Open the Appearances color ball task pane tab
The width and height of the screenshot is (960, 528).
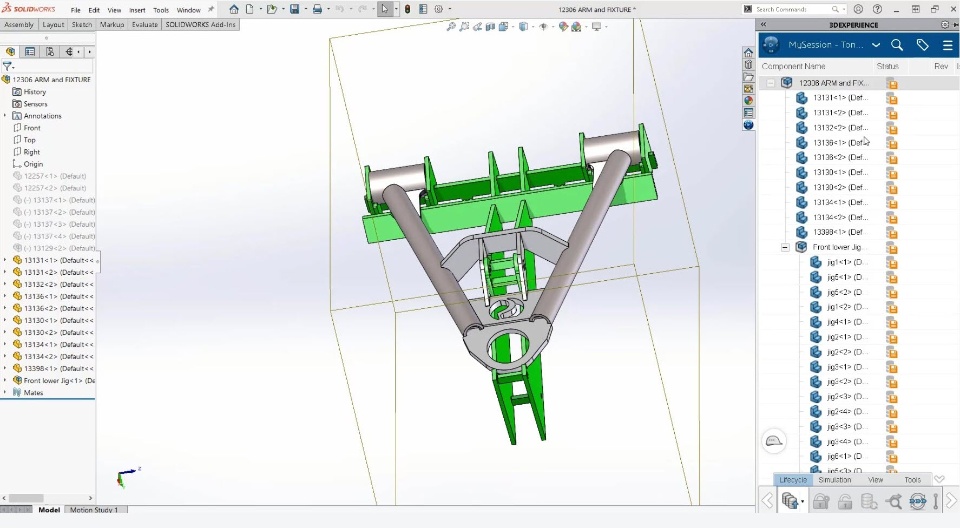(748, 100)
